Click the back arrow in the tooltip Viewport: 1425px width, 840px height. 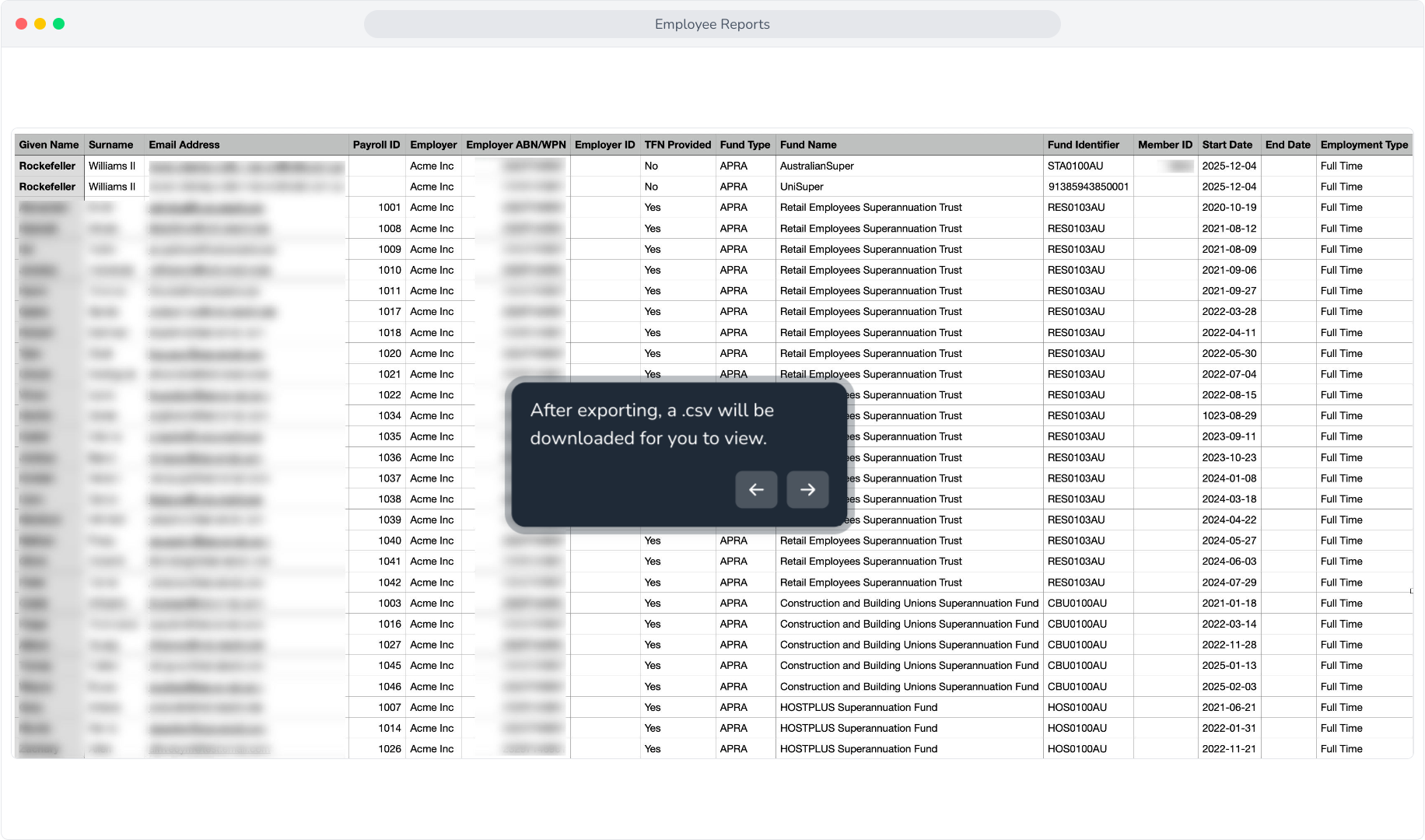point(756,489)
